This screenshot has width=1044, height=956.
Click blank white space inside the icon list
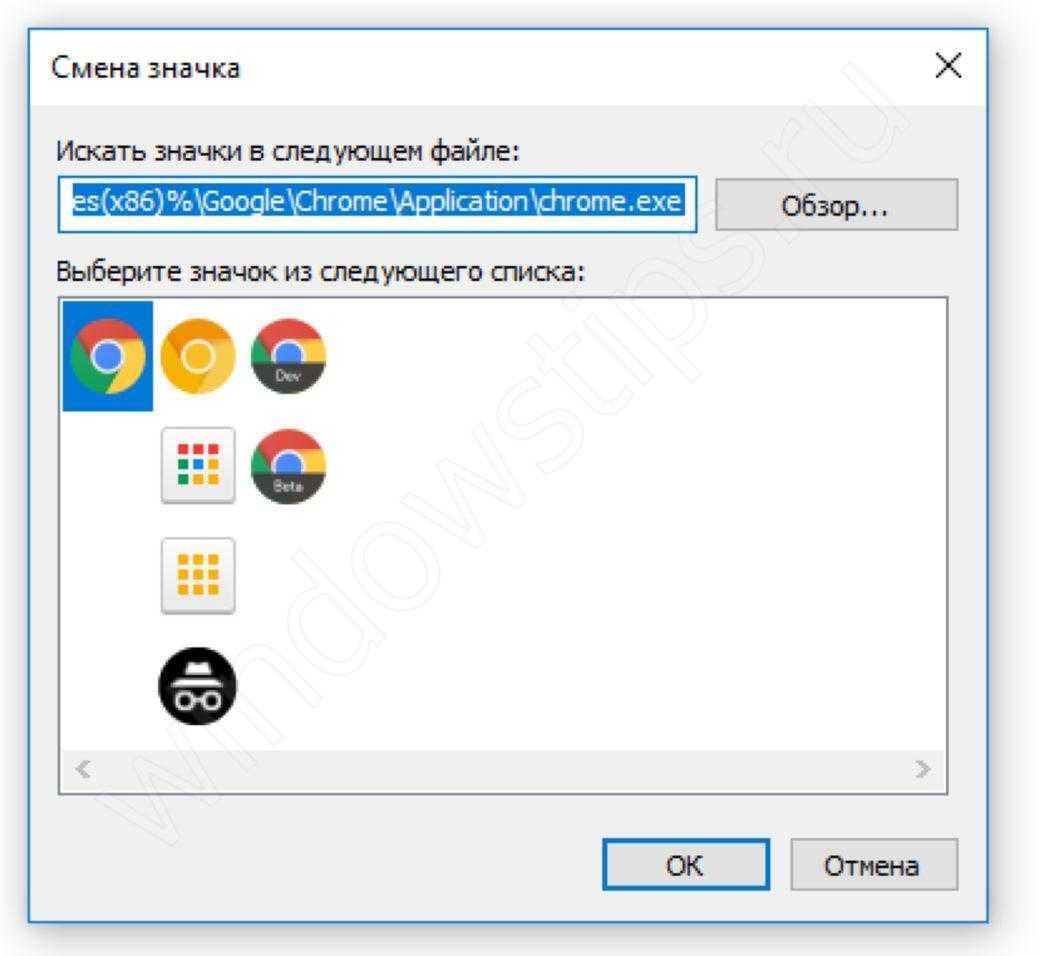(633, 533)
